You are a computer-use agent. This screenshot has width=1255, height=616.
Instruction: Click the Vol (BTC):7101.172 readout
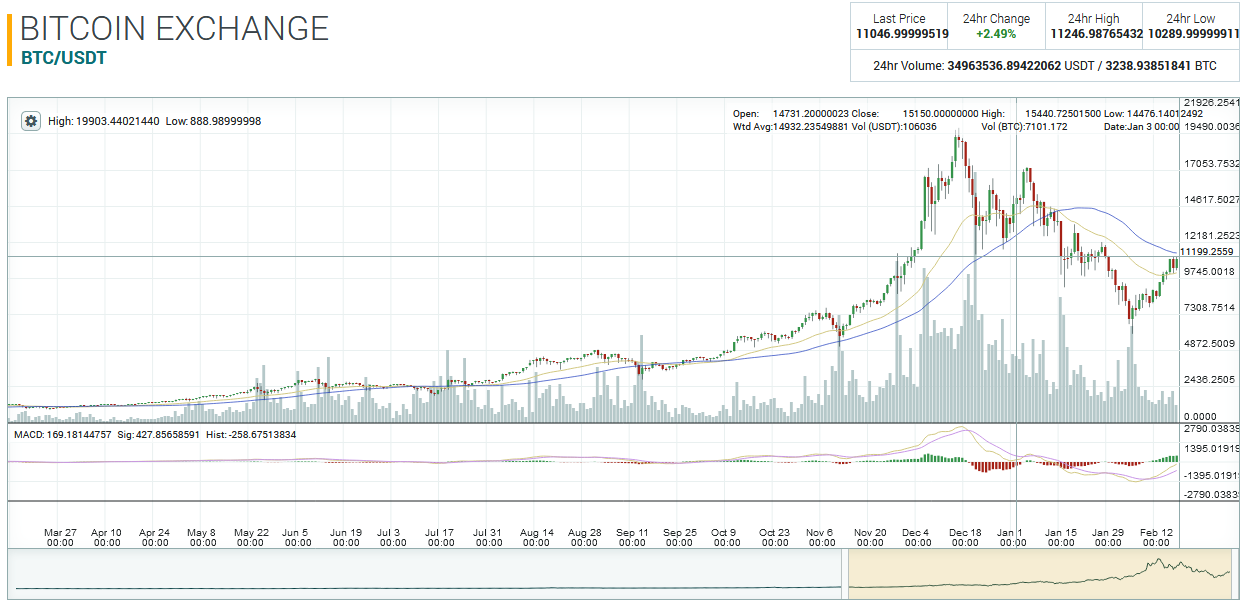pos(1024,127)
